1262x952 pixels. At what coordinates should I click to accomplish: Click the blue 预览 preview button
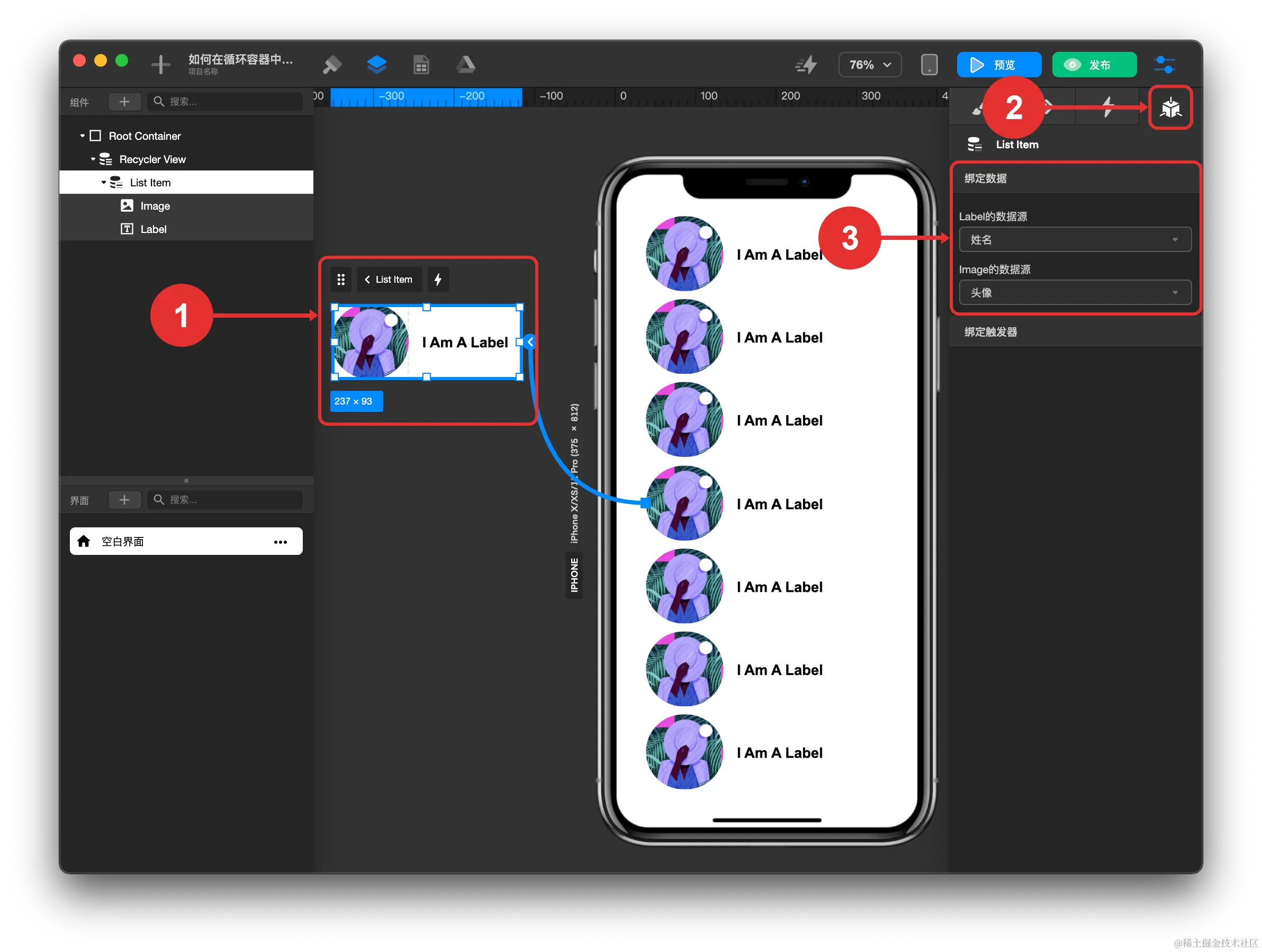pyautogui.click(x=998, y=65)
